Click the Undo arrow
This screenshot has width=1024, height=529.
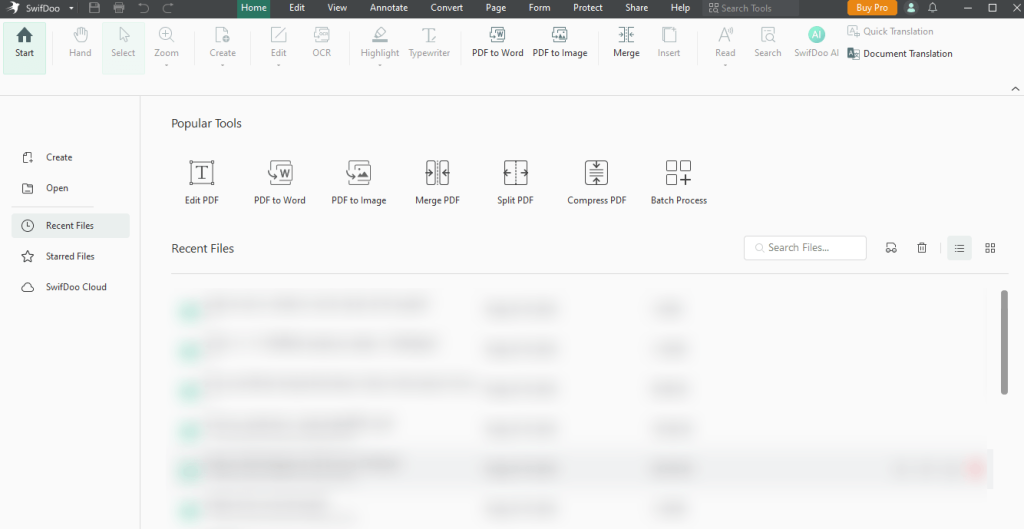pos(144,8)
